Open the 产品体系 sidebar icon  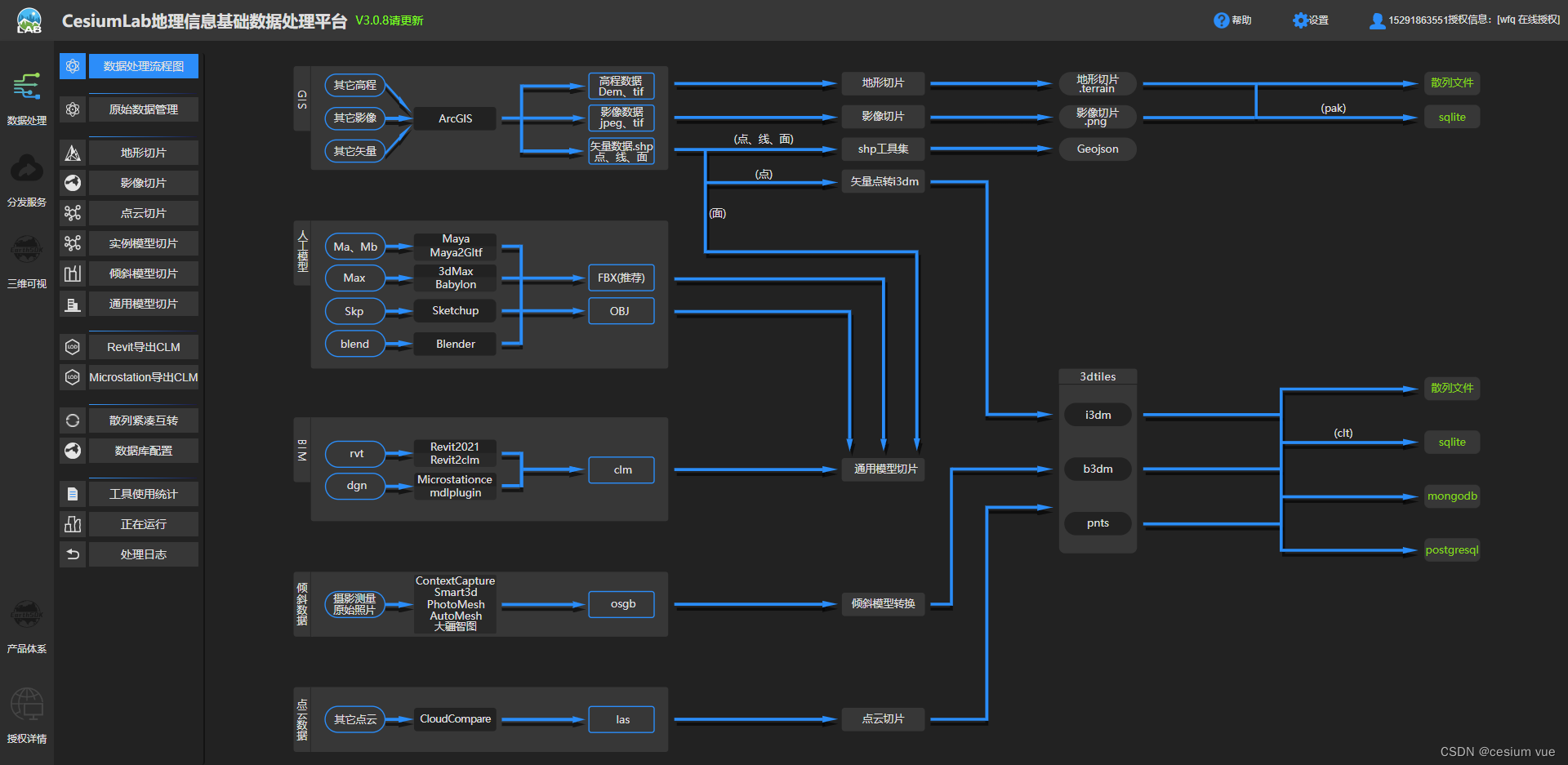(27, 614)
